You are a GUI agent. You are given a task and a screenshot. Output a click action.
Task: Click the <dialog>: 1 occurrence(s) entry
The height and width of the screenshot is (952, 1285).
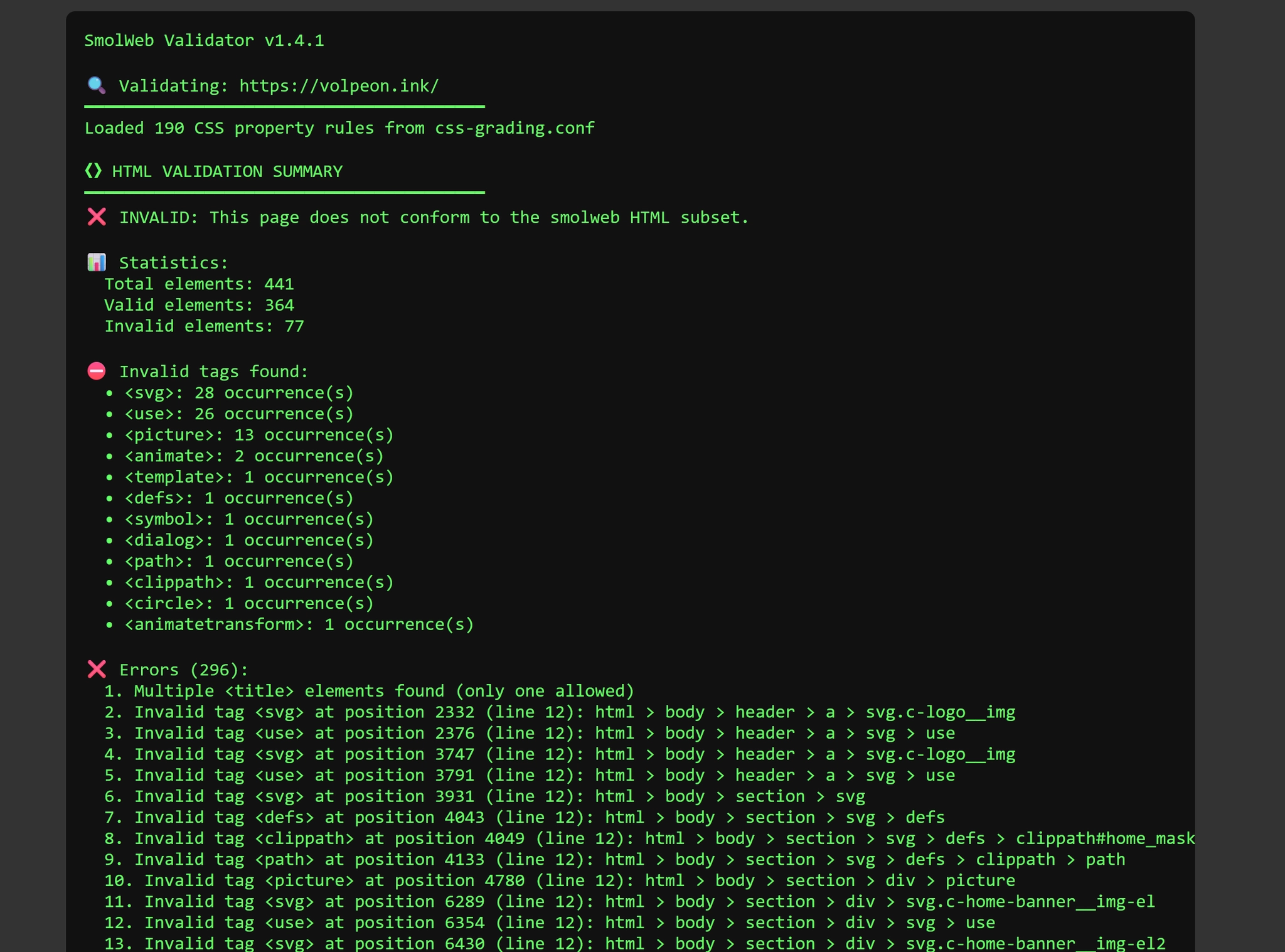tap(248, 540)
